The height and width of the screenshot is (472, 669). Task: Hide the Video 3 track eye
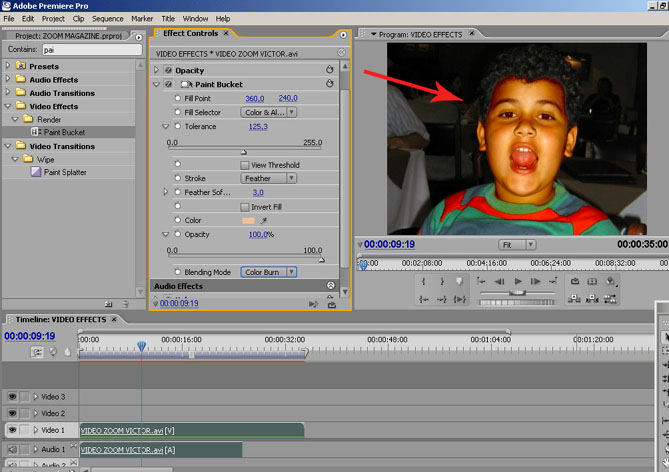11,397
